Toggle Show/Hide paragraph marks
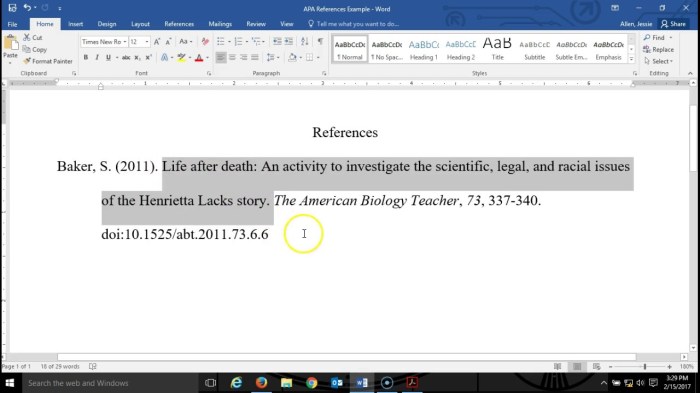 coord(320,42)
